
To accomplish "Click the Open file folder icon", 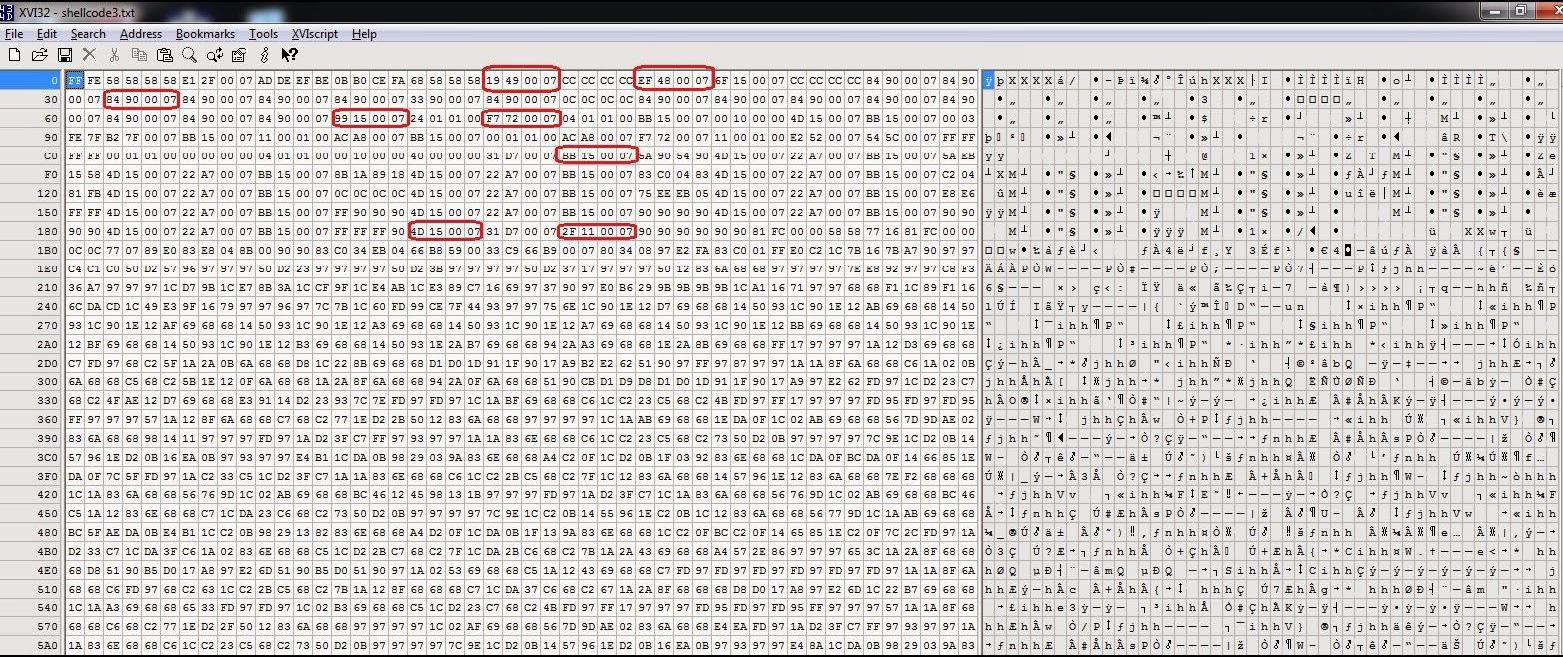I will tap(39, 55).
